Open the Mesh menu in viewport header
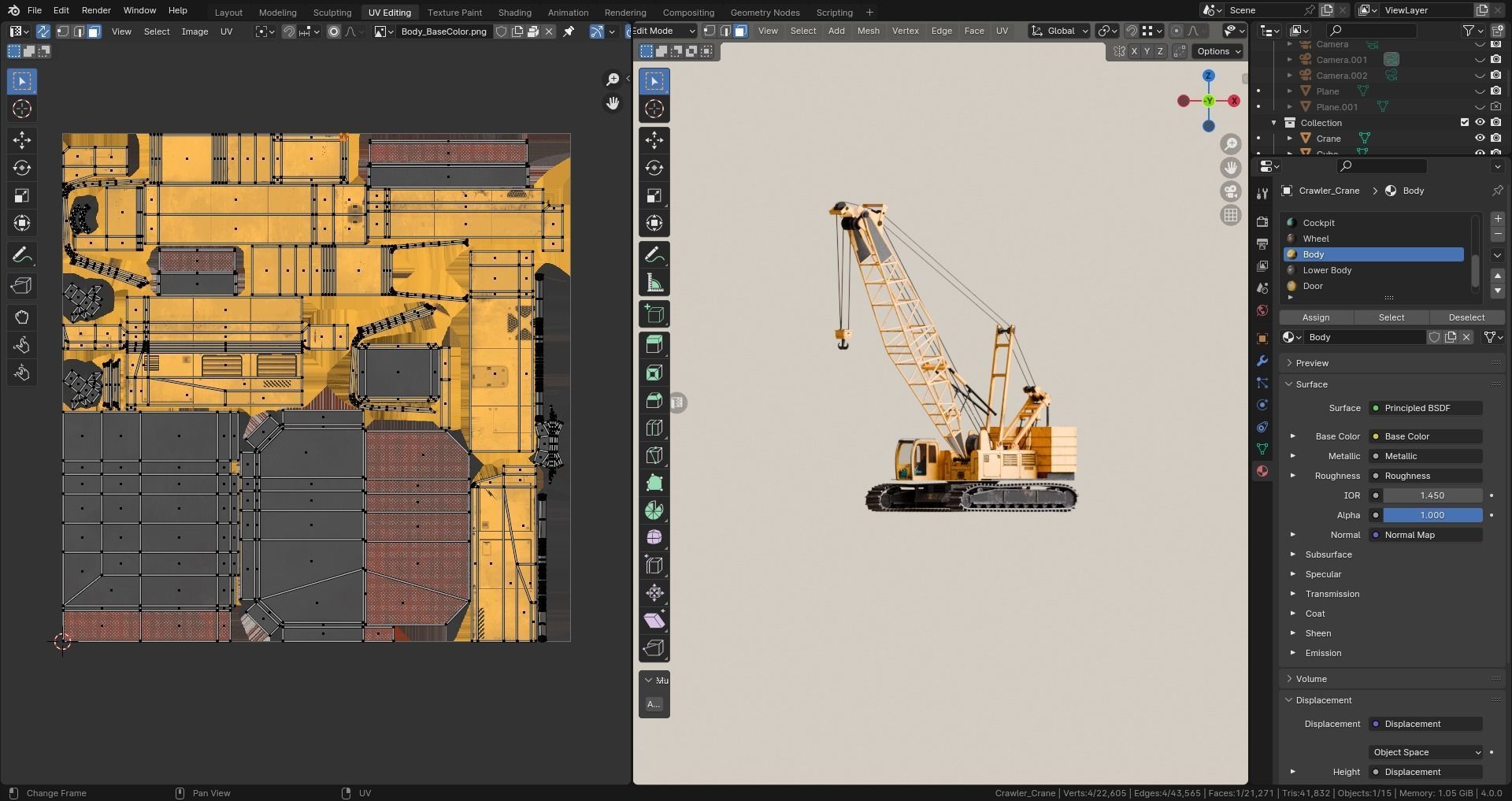 point(868,31)
